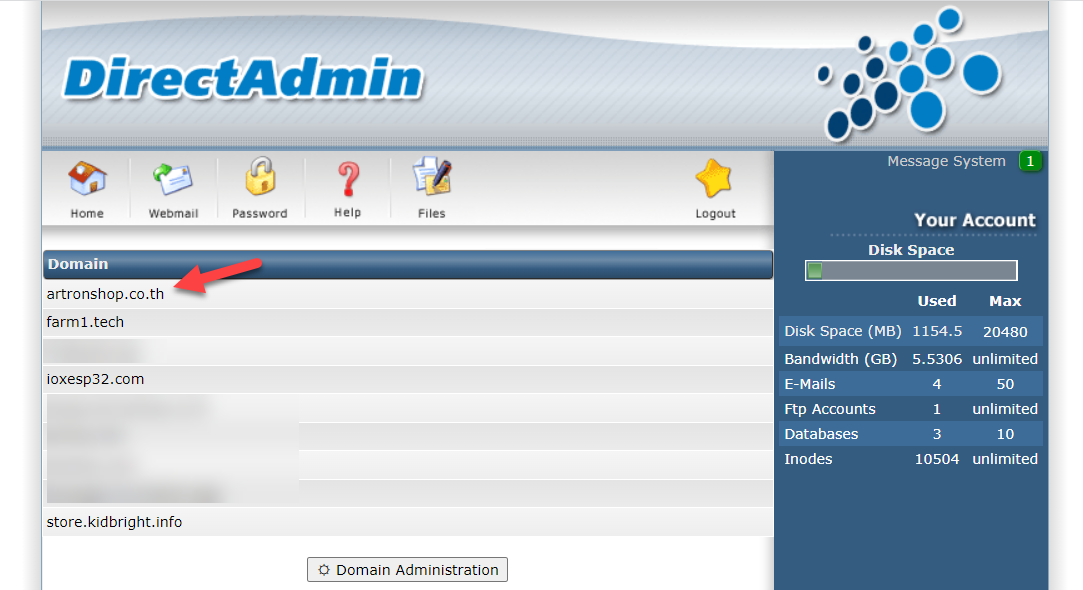Screen dimensions: 1083x590
Task: Select domain store.kidbright.info
Action: [114, 522]
